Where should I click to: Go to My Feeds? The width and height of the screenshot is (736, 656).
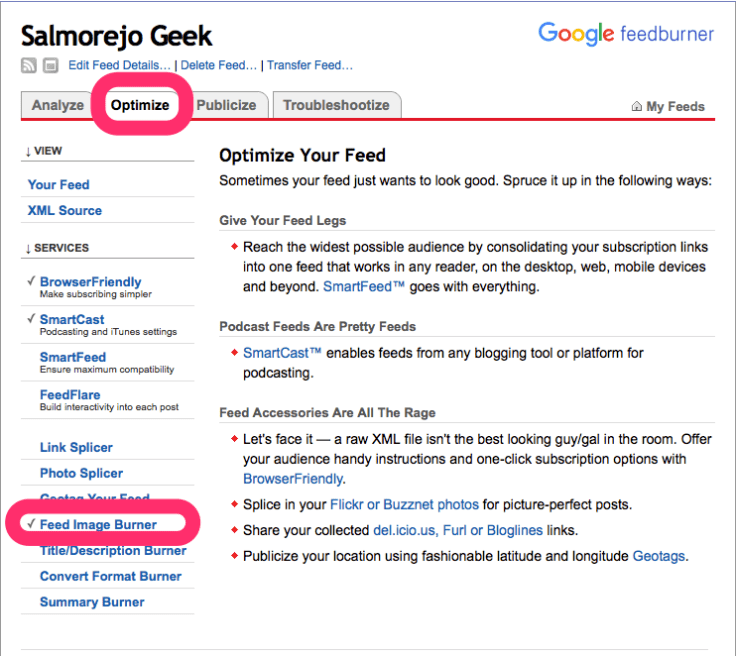(675, 106)
